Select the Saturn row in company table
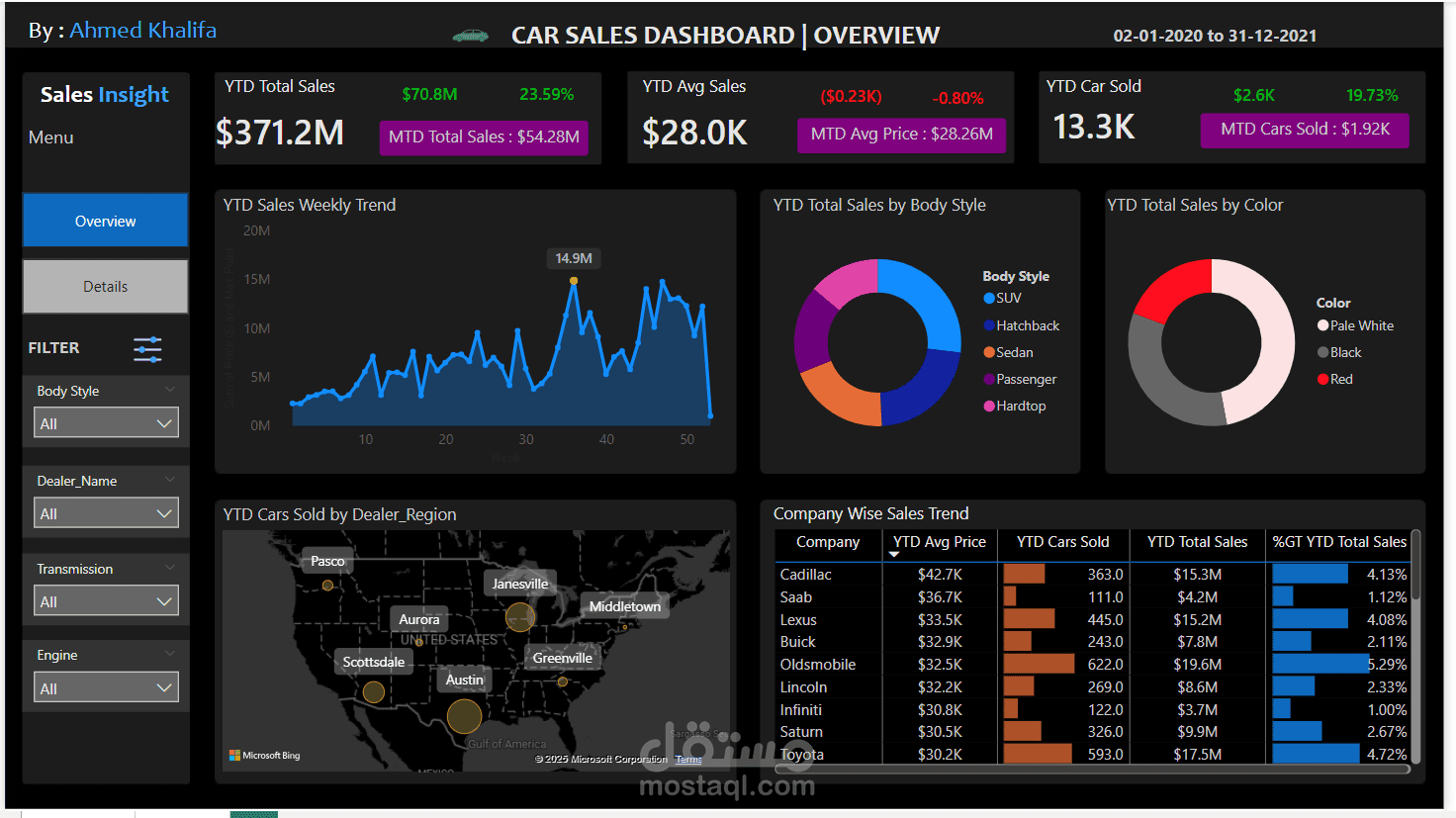Viewport: 1456px width, 818px height. tap(1093, 732)
